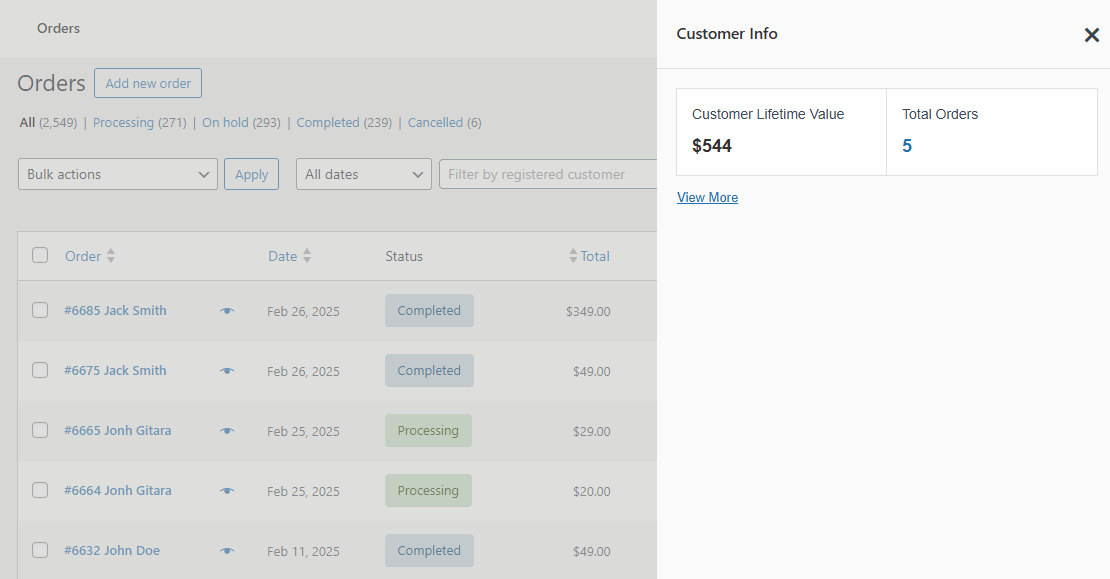The width and height of the screenshot is (1110, 579).
Task: Preview order #6665 Jonh Gitara eye icon
Action: [x=227, y=431]
